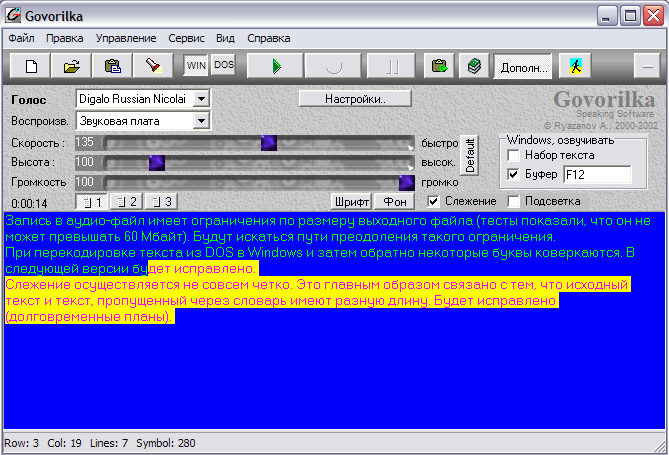Click the Дополн... toolbar button
Viewport: 669px width, 455px height.
point(523,67)
